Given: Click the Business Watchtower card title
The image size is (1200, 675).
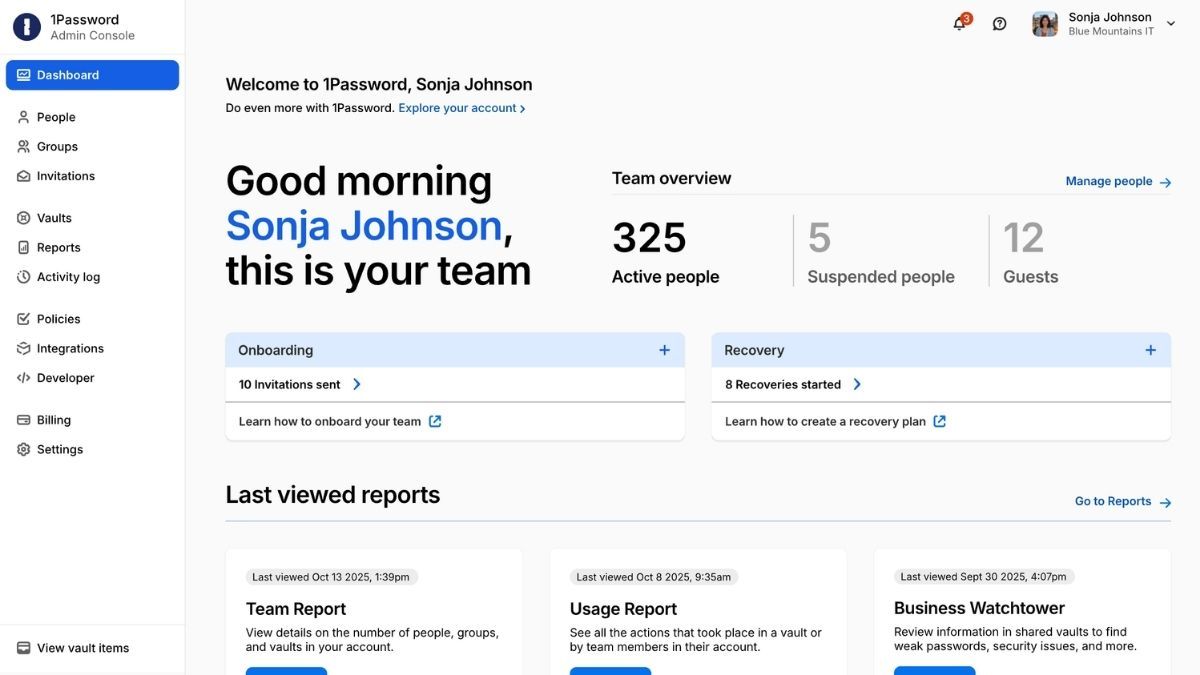Looking at the screenshot, I should (x=979, y=608).
